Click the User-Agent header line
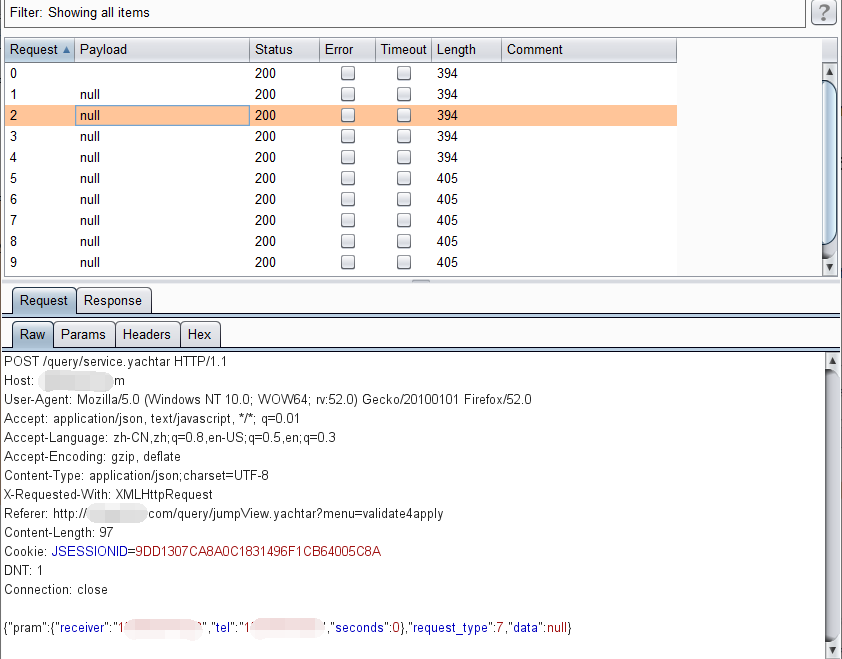 click(268, 400)
